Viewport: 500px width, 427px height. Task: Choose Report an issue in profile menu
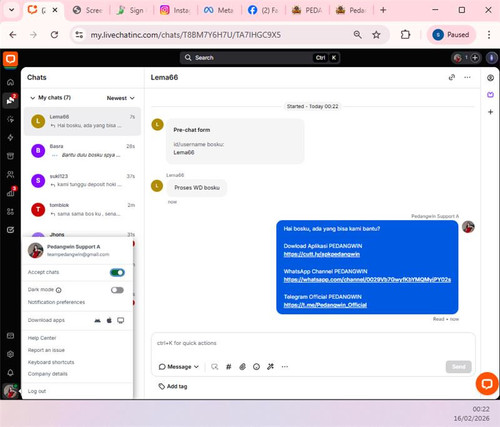[46, 350]
